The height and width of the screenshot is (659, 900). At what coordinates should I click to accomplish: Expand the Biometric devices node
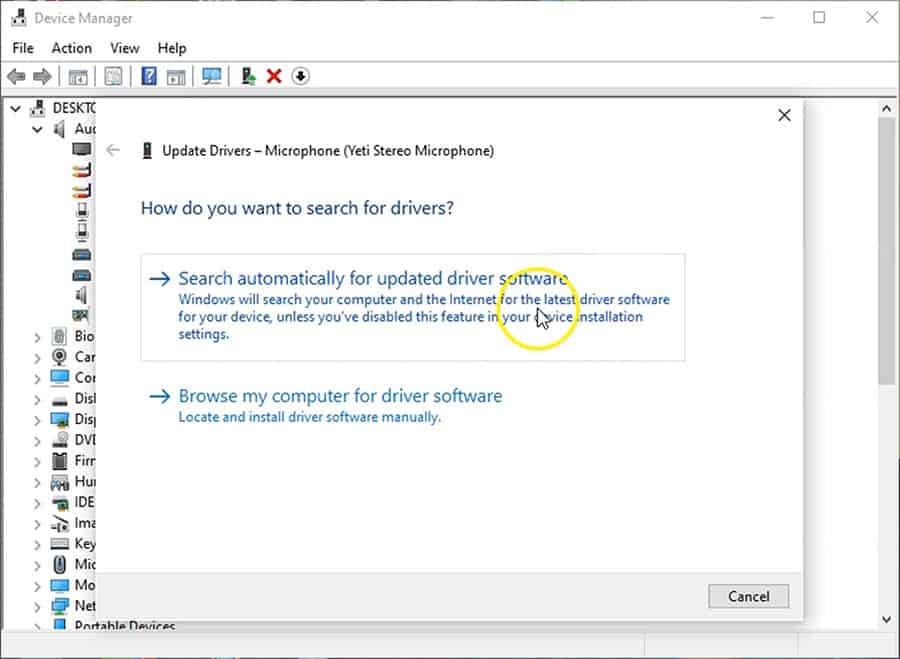pyautogui.click(x=37, y=338)
